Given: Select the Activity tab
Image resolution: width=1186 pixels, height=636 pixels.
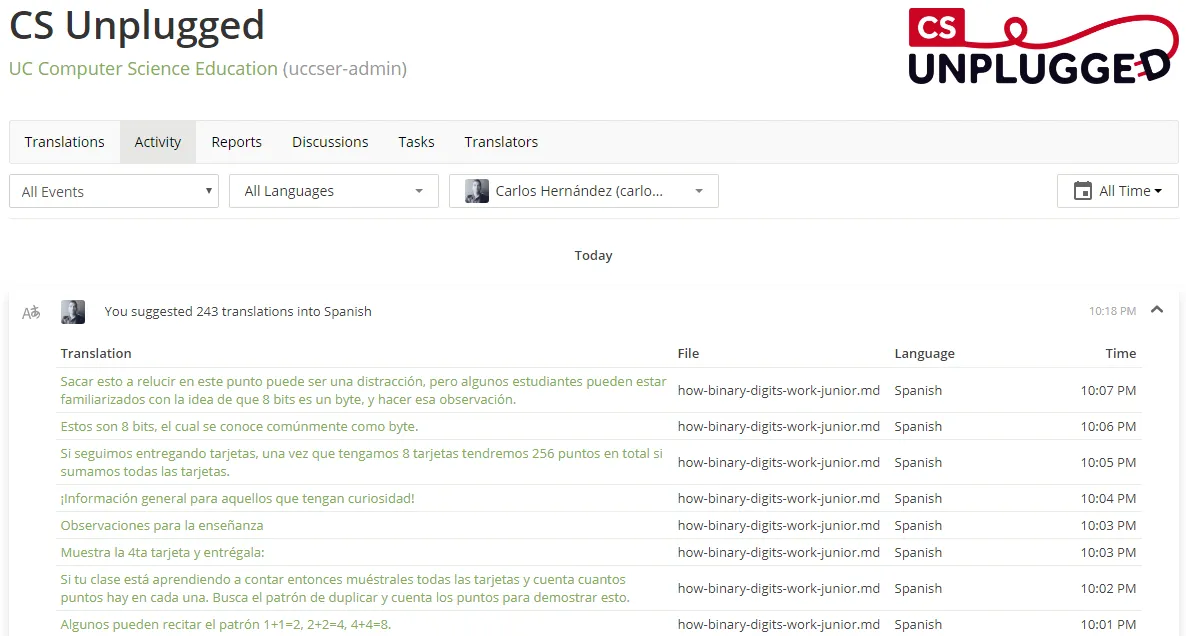Looking at the screenshot, I should click(x=157, y=142).
